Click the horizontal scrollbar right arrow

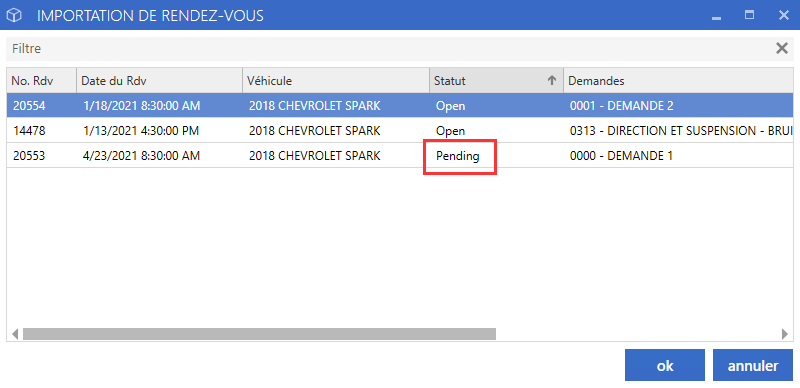[785, 334]
